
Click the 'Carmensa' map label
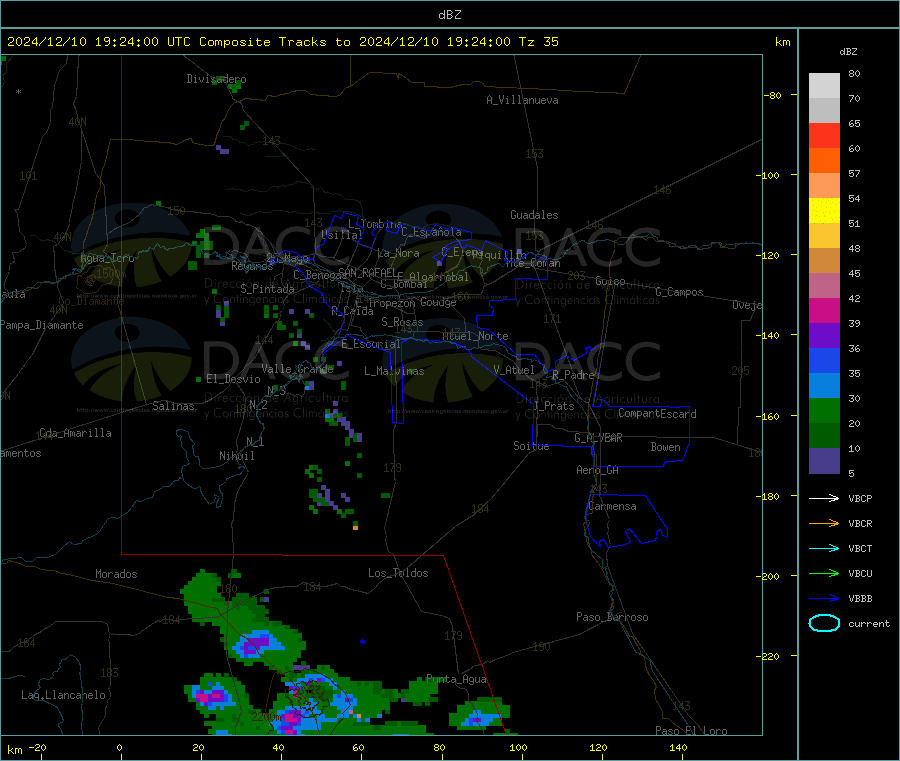612,506
